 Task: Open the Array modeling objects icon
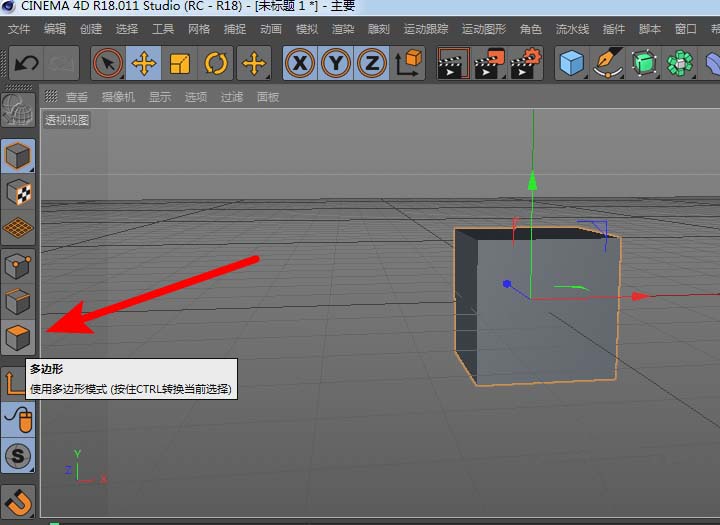(x=679, y=63)
